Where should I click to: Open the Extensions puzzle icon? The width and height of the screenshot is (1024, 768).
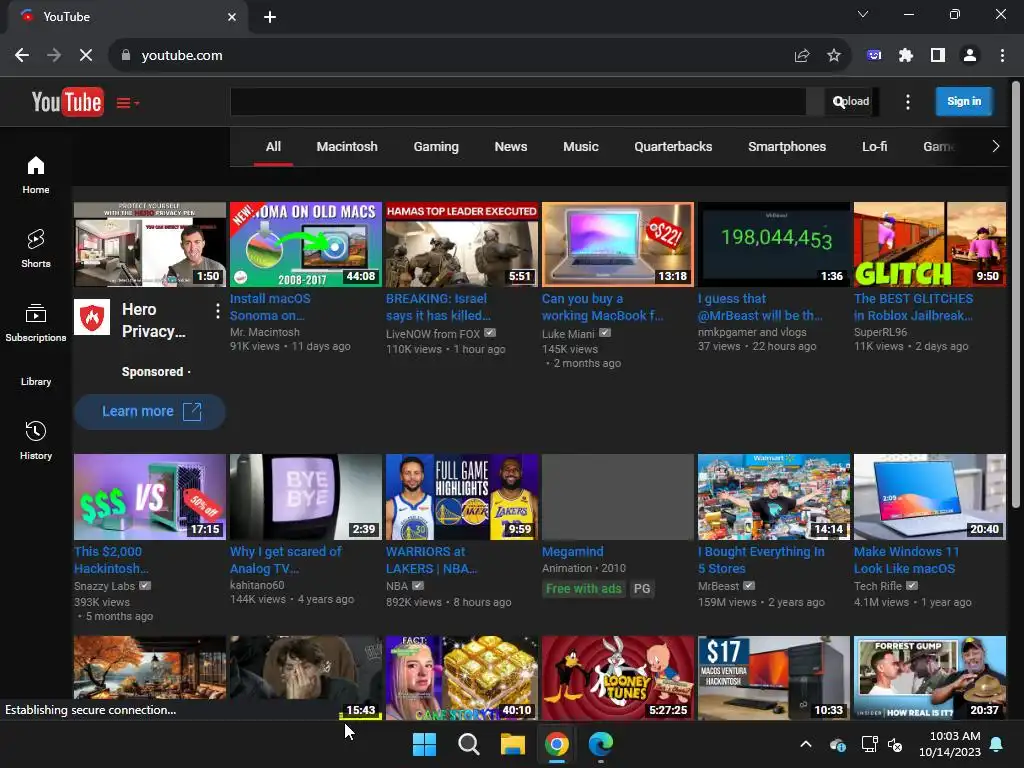(906, 56)
